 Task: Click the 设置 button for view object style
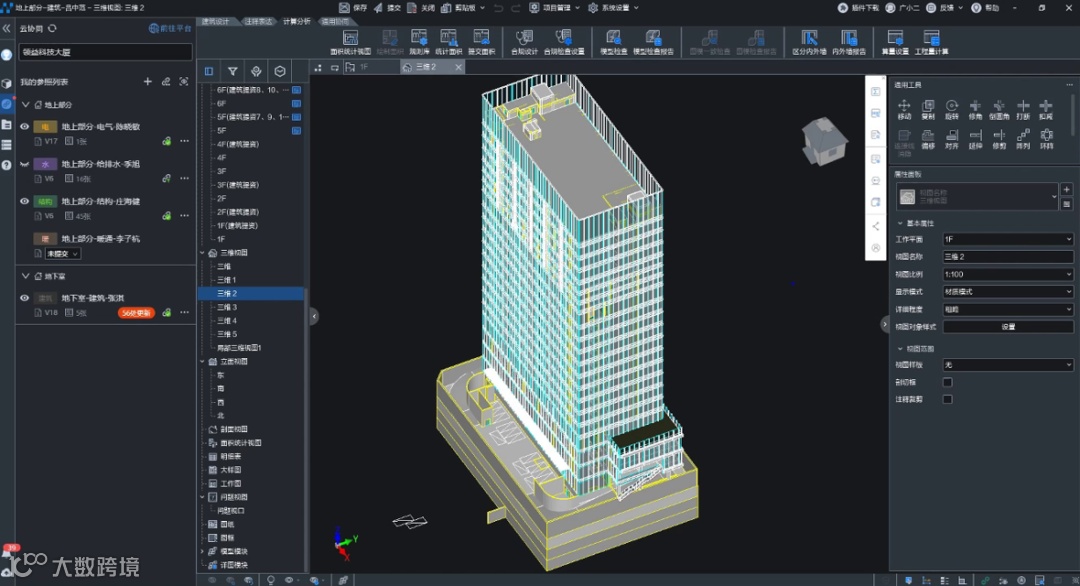click(x=1008, y=327)
